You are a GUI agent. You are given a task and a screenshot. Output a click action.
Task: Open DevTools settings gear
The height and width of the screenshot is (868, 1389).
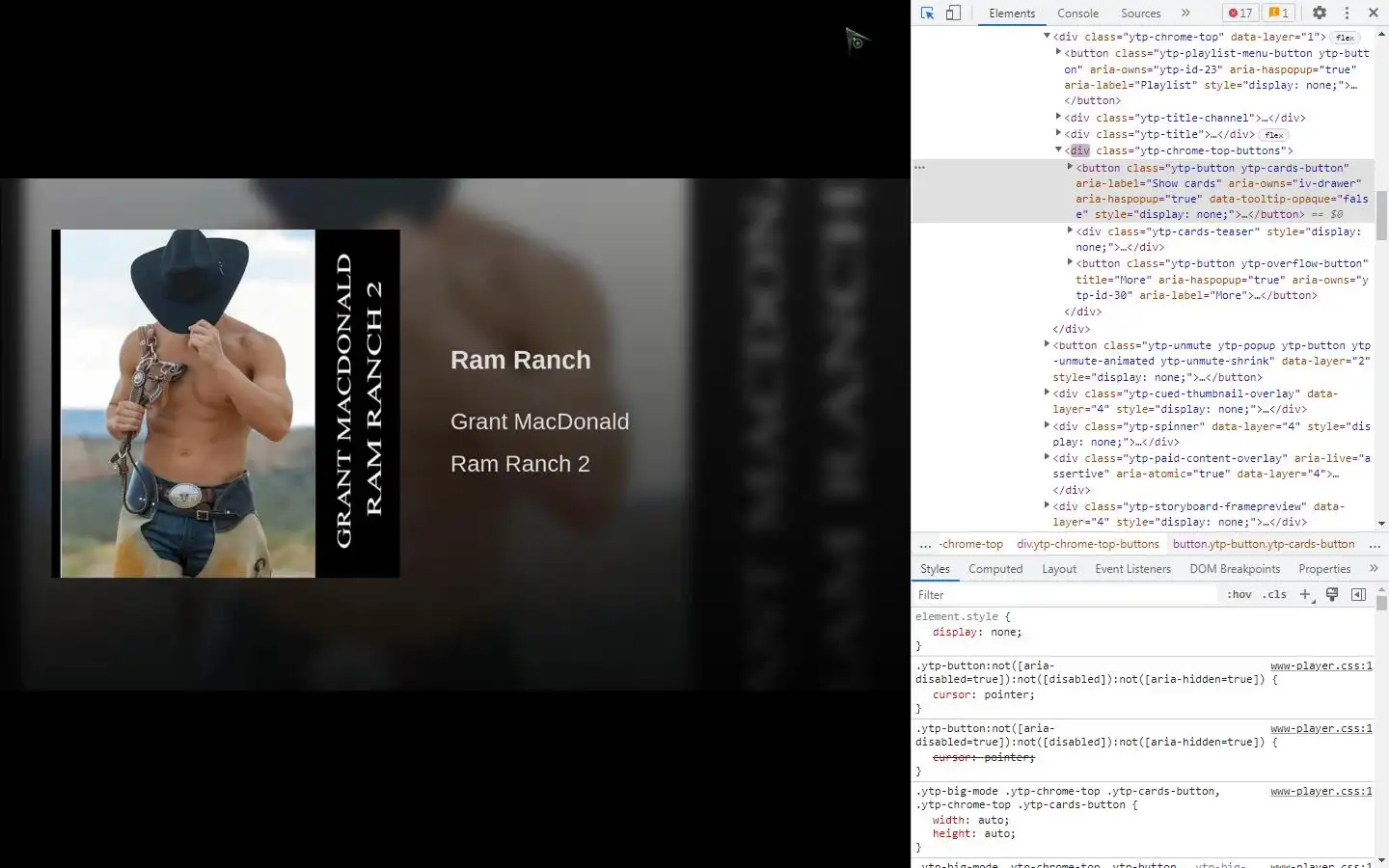1320,13
